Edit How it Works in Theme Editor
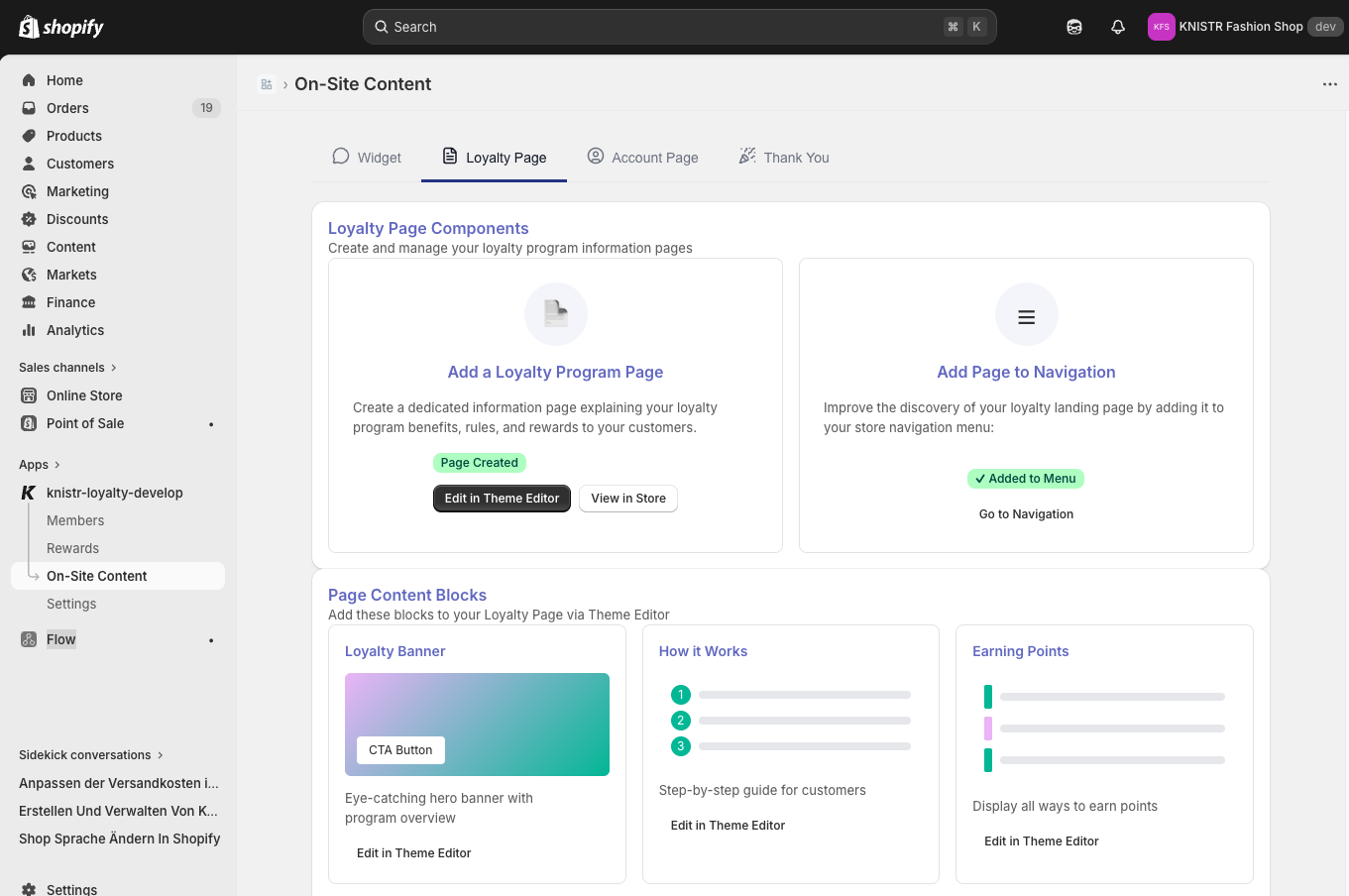The height and width of the screenshot is (896, 1349). click(728, 826)
